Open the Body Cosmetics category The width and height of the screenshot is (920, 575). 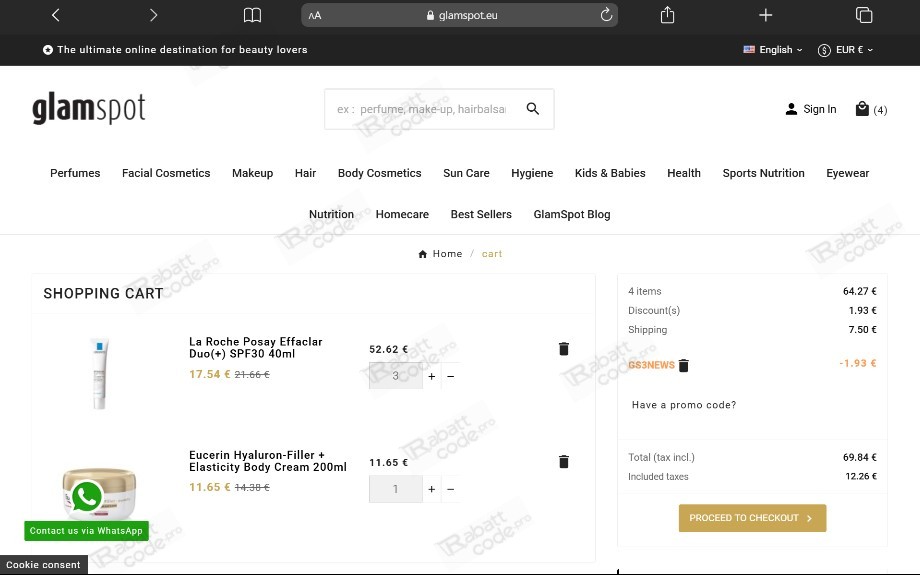pos(380,173)
